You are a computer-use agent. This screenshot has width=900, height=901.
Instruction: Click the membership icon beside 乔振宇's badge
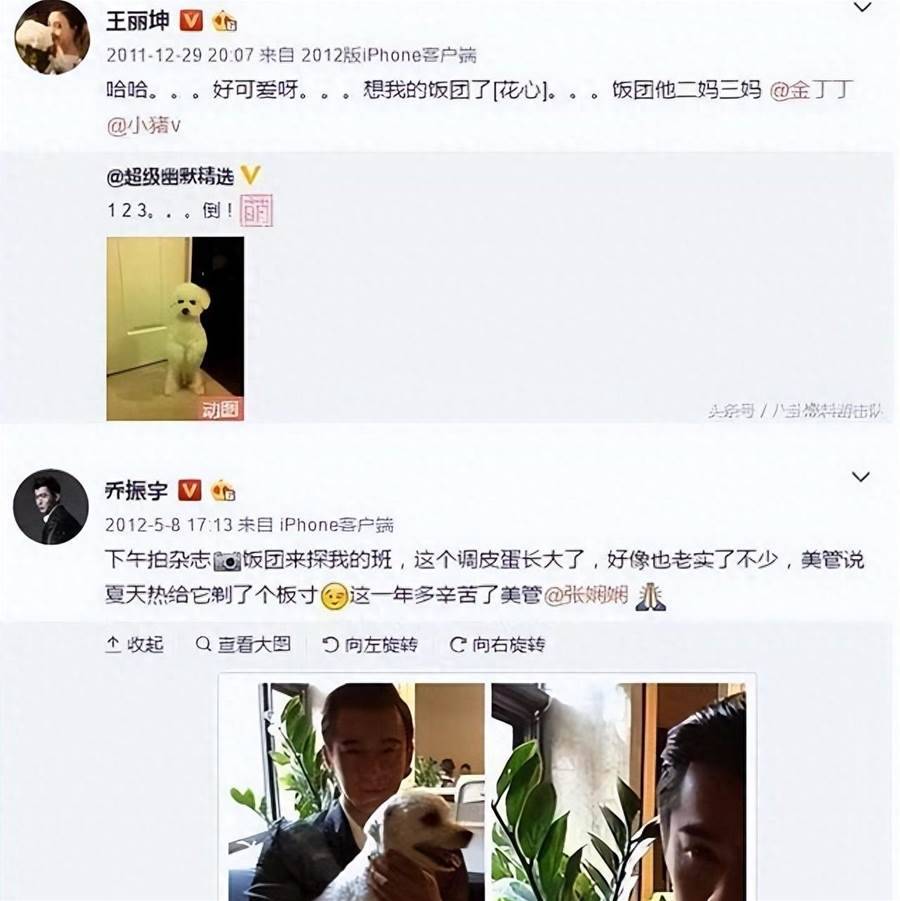[223, 491]
